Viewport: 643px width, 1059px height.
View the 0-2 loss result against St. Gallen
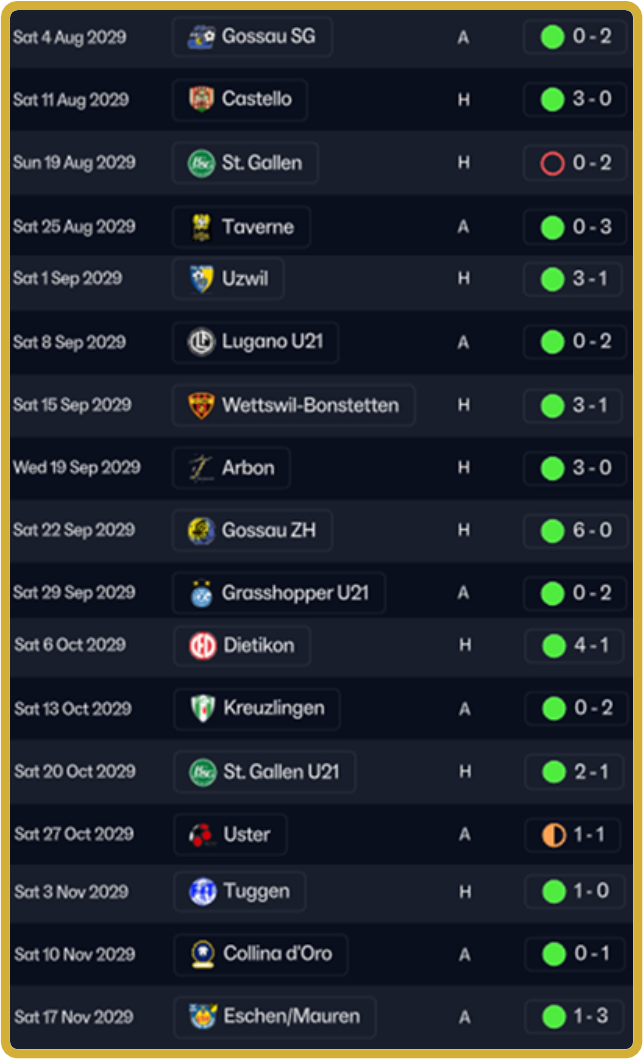pos(576,163)
